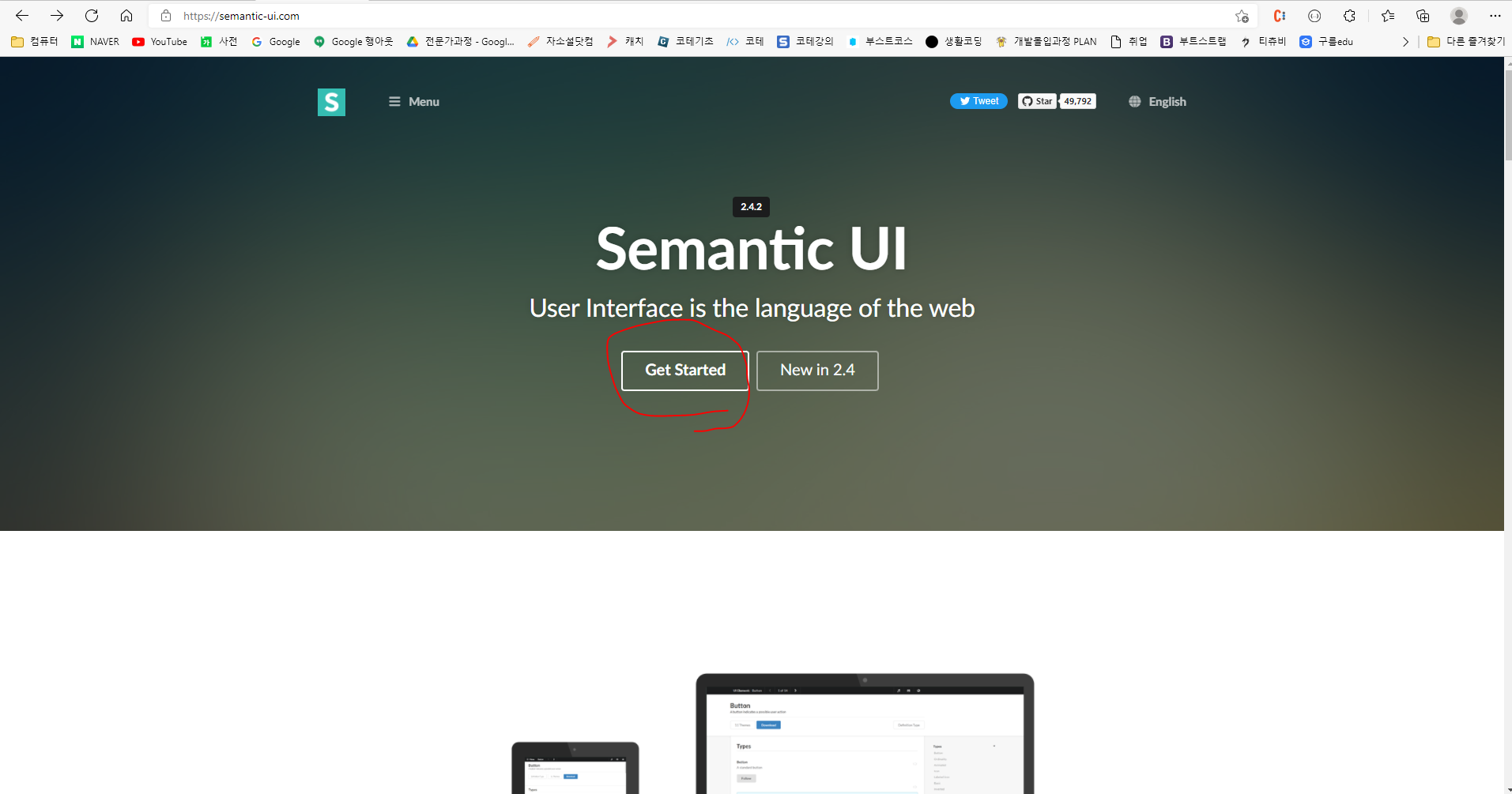Viewport: 1512px width, 794px height.
Task: Click the GitHub Star button
Action: tap(1037, 101)
